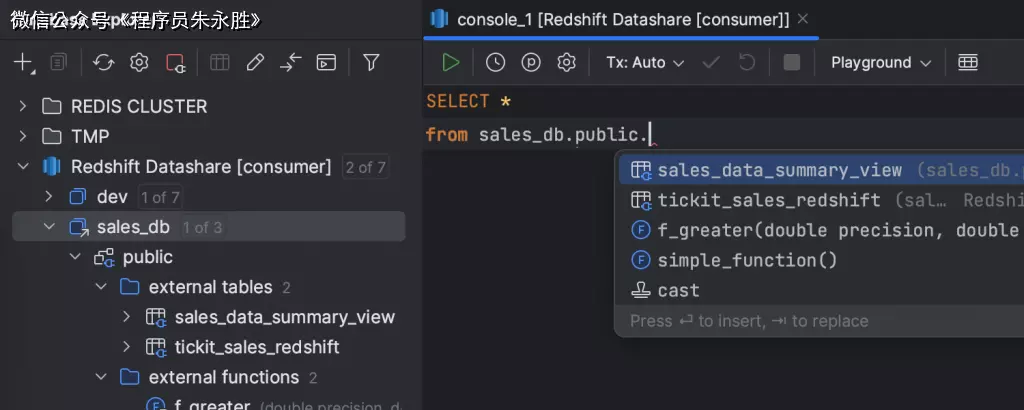Collapse the external tables folder
Screen dimensions: 1024x410
point(101,287)
